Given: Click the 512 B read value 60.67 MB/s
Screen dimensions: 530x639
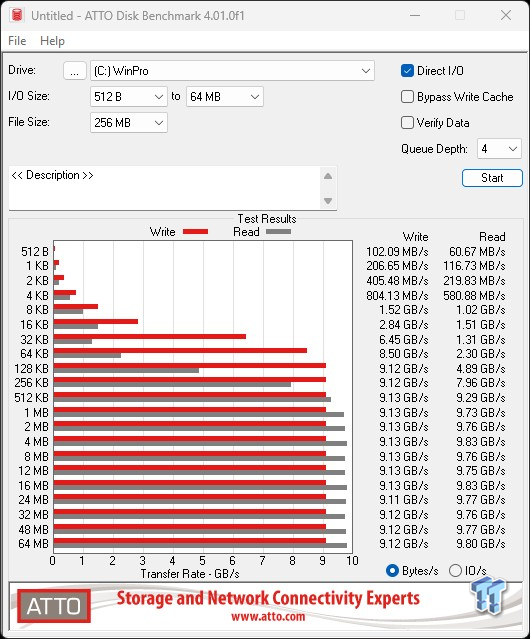Looking at the screenshot, I should pos(477,252).
